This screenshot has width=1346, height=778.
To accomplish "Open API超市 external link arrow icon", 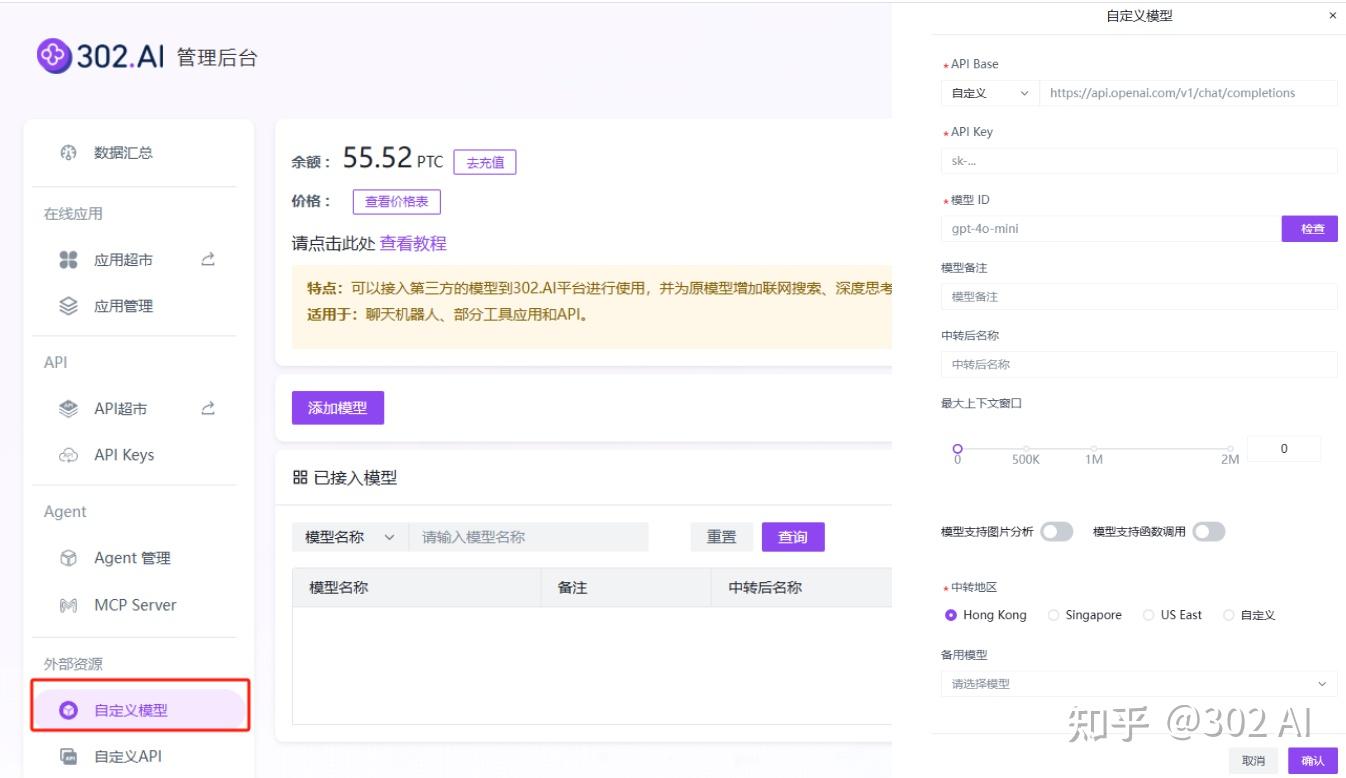I will point(208,408).
